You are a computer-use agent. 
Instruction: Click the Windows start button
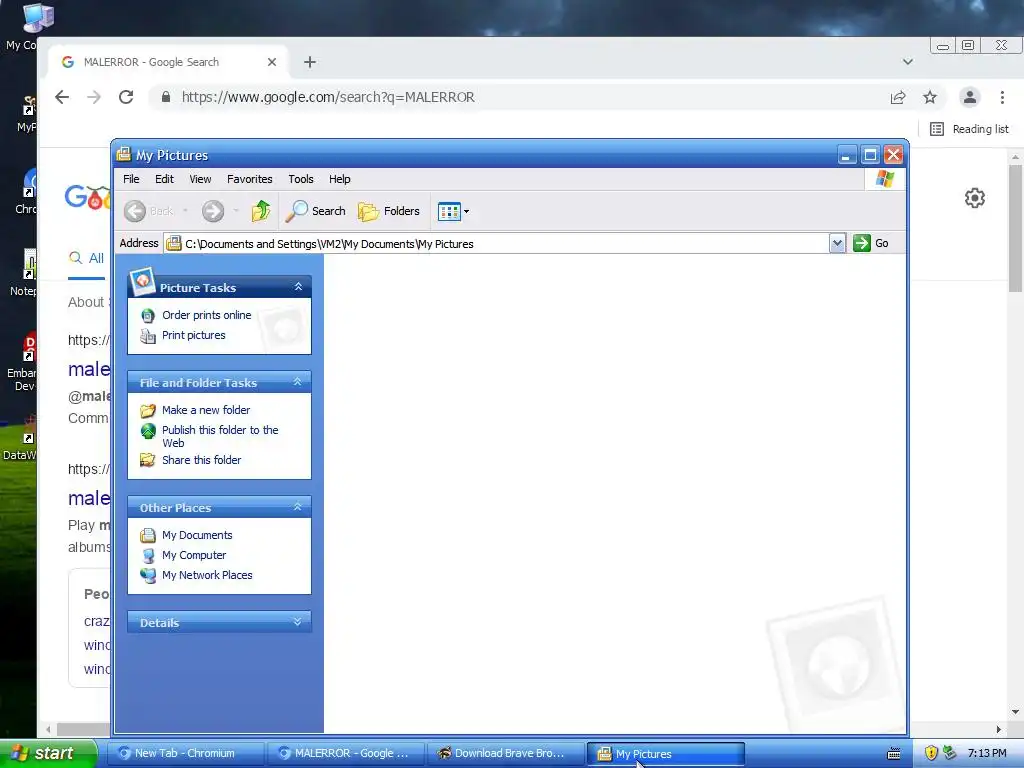48,753
